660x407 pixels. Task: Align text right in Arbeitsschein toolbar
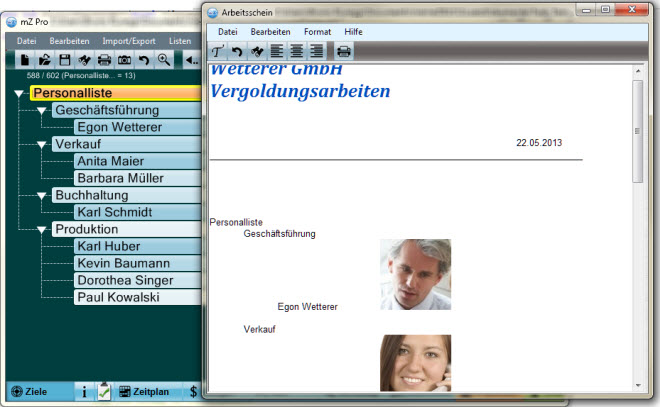[x=316, y=51]
